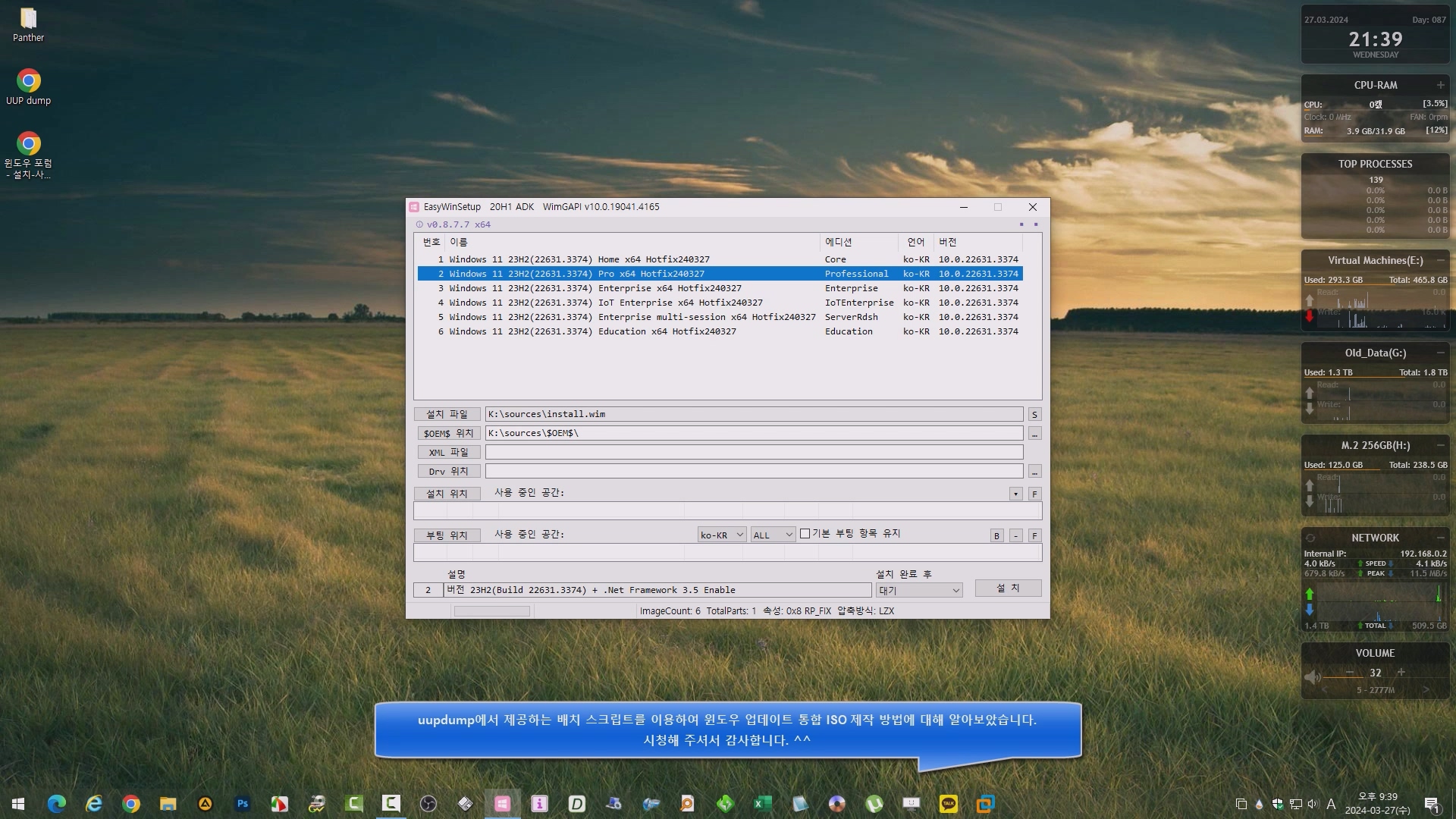Sort list by 번호 column header
This screenshot has height=819, width=1456.
pos(431,242)
